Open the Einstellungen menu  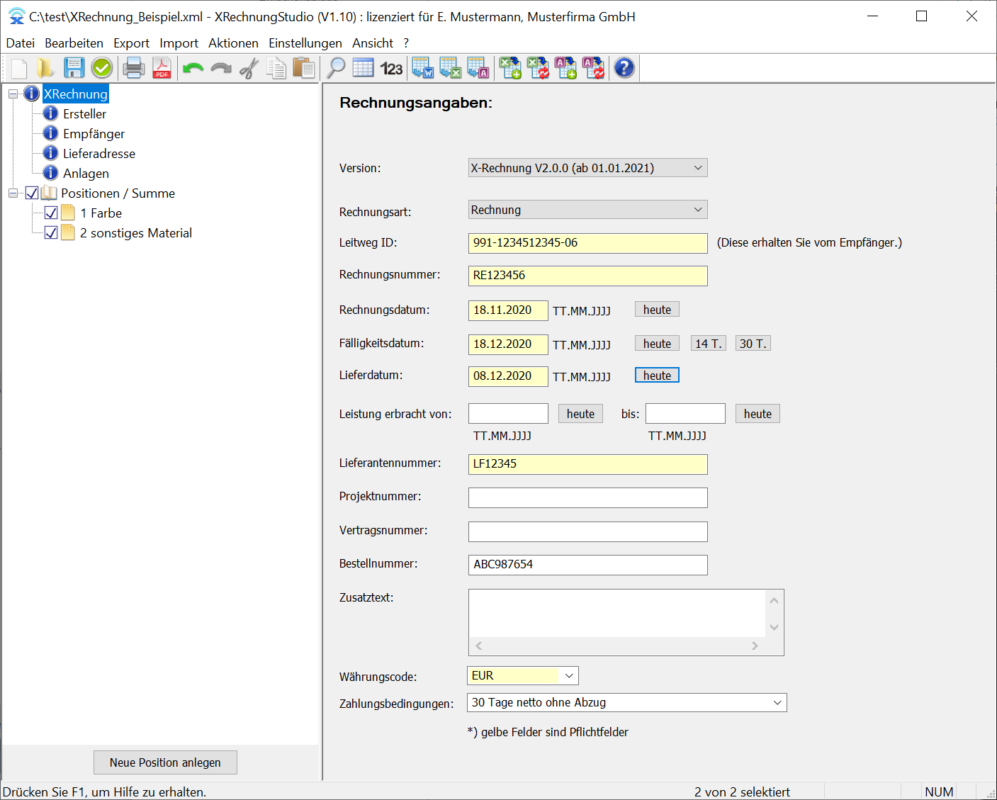point(305,43)
